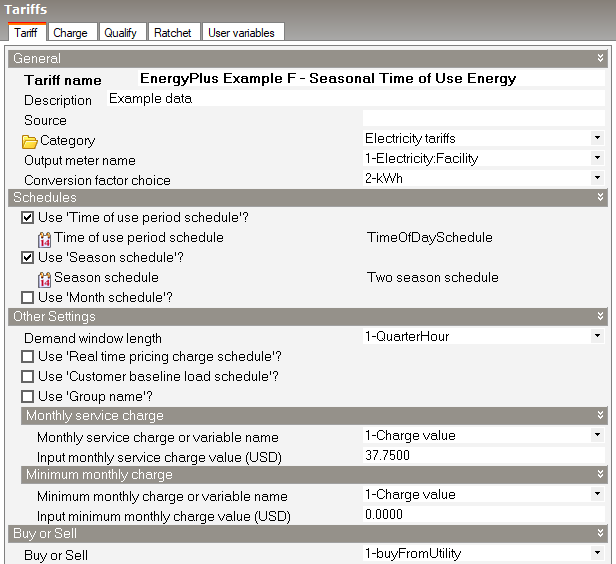Open the Buy or Sell dropdown
The height and width of the screenshot is (564, 616).
(x=597, y=553)
